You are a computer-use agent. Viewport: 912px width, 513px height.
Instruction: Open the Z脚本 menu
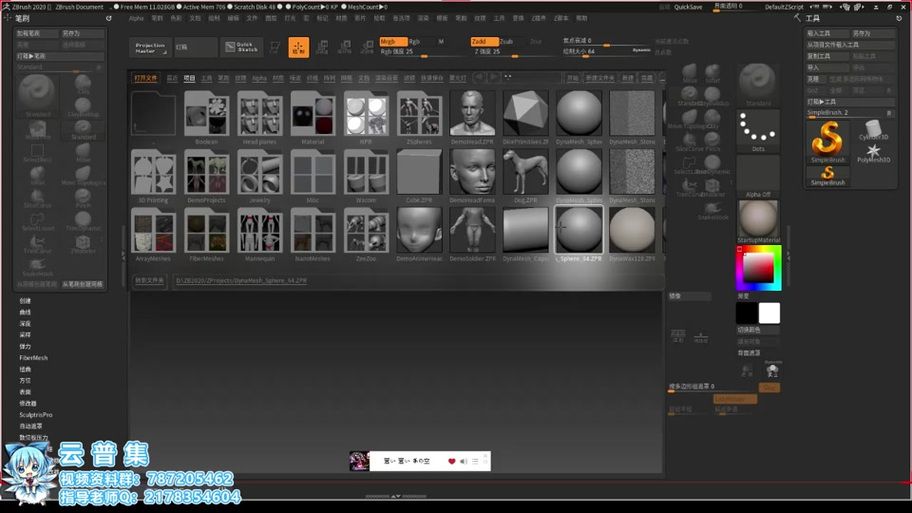(x=561, y=19)
